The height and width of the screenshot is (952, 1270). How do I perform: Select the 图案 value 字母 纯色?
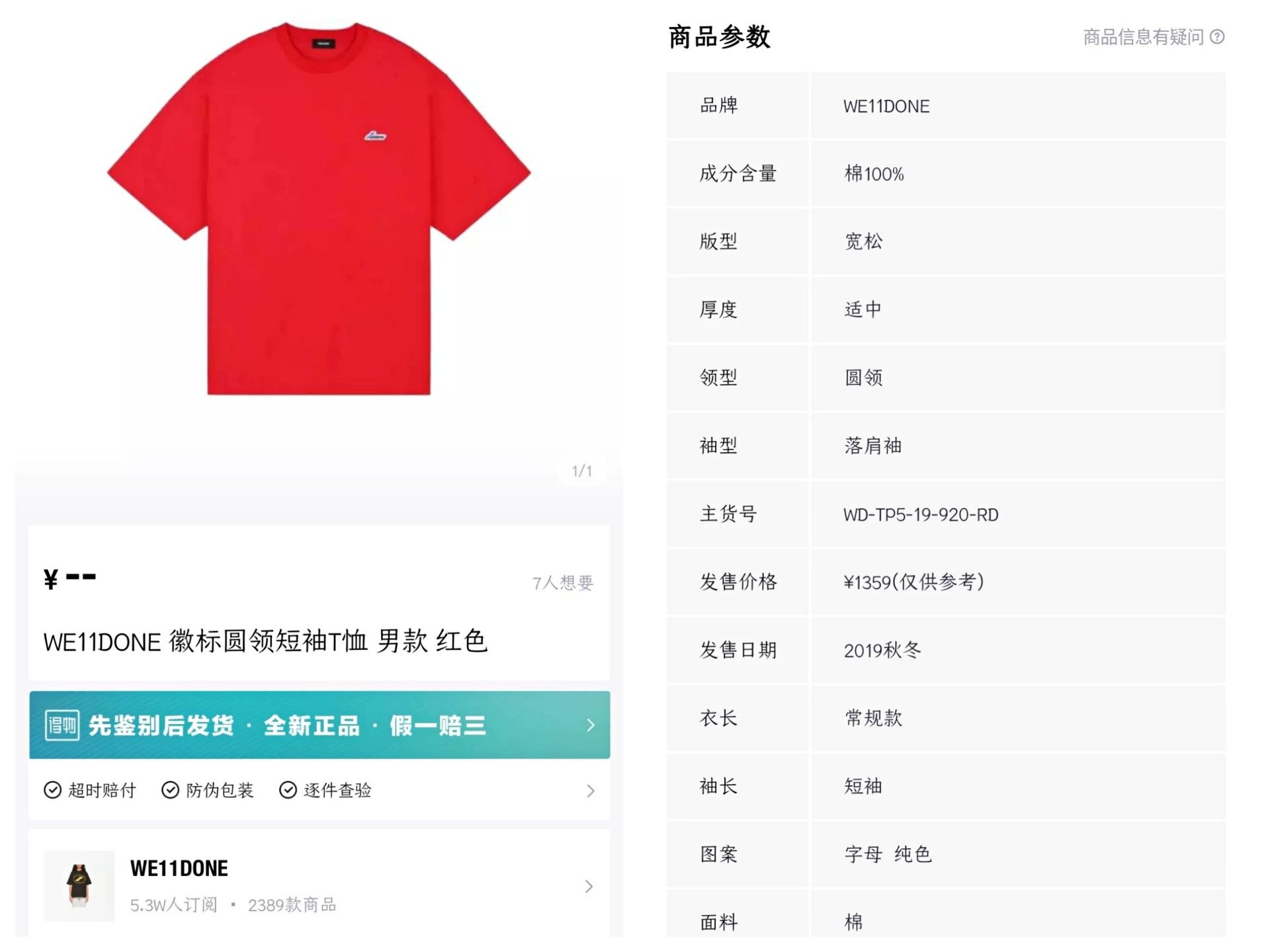[x=888, y=855]
